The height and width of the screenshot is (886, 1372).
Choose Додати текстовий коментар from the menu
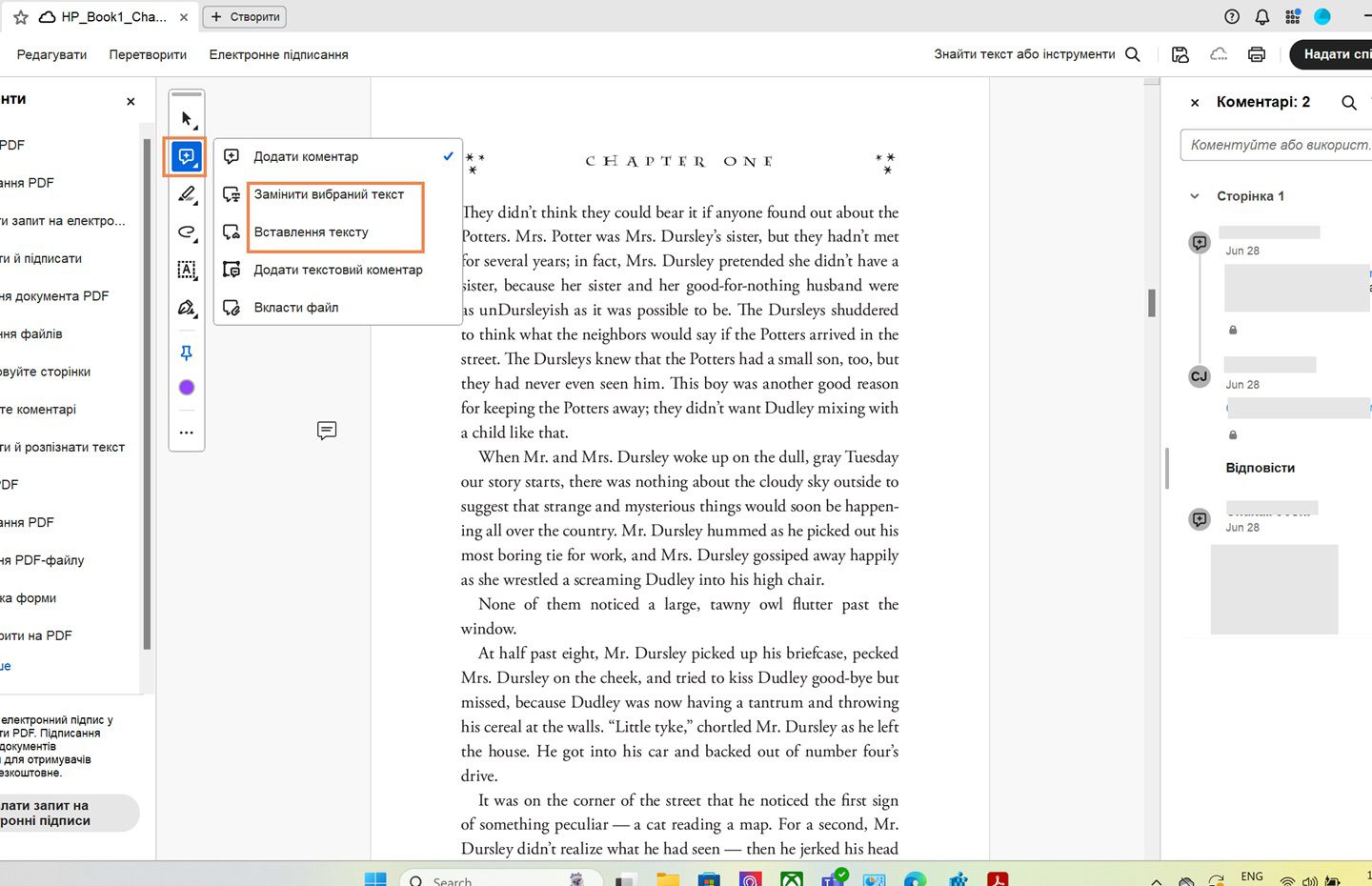point(338,270)
